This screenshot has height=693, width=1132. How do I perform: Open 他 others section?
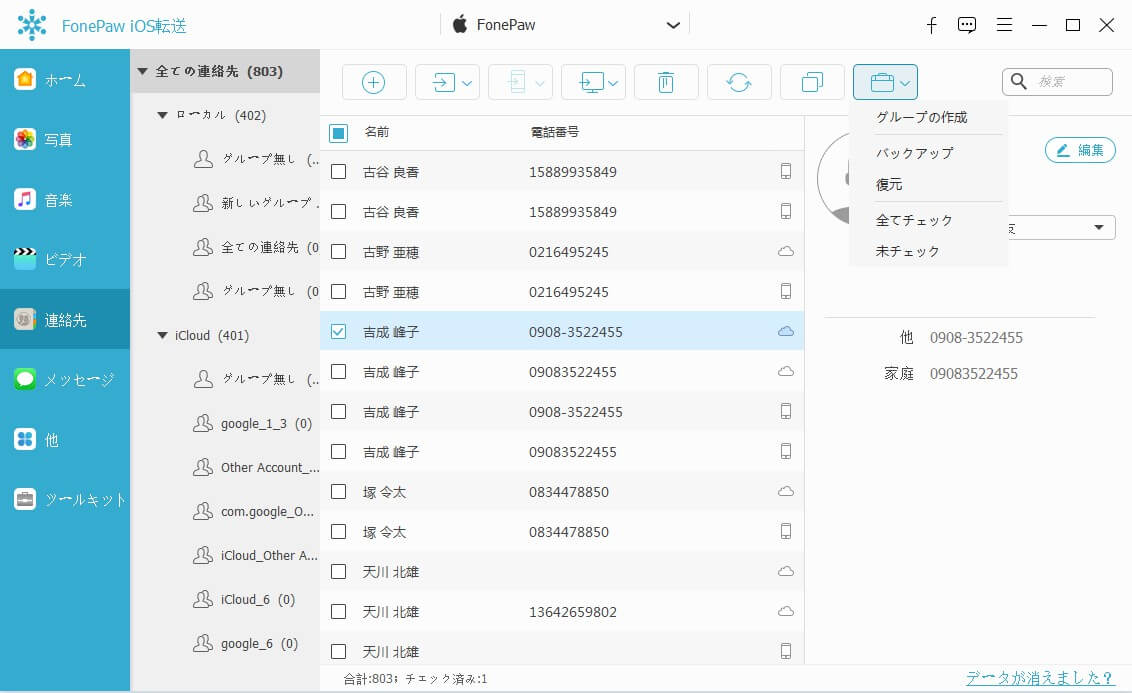click(65, 439)
